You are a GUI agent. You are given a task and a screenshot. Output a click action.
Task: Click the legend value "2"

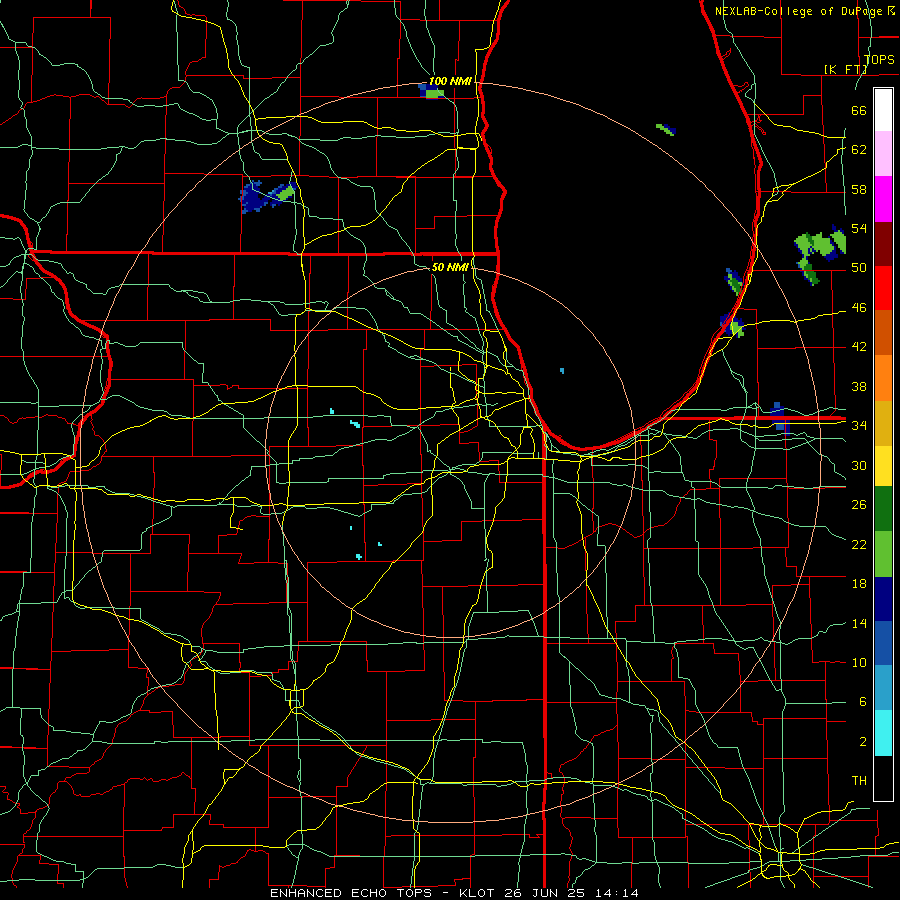coord(863,742)
